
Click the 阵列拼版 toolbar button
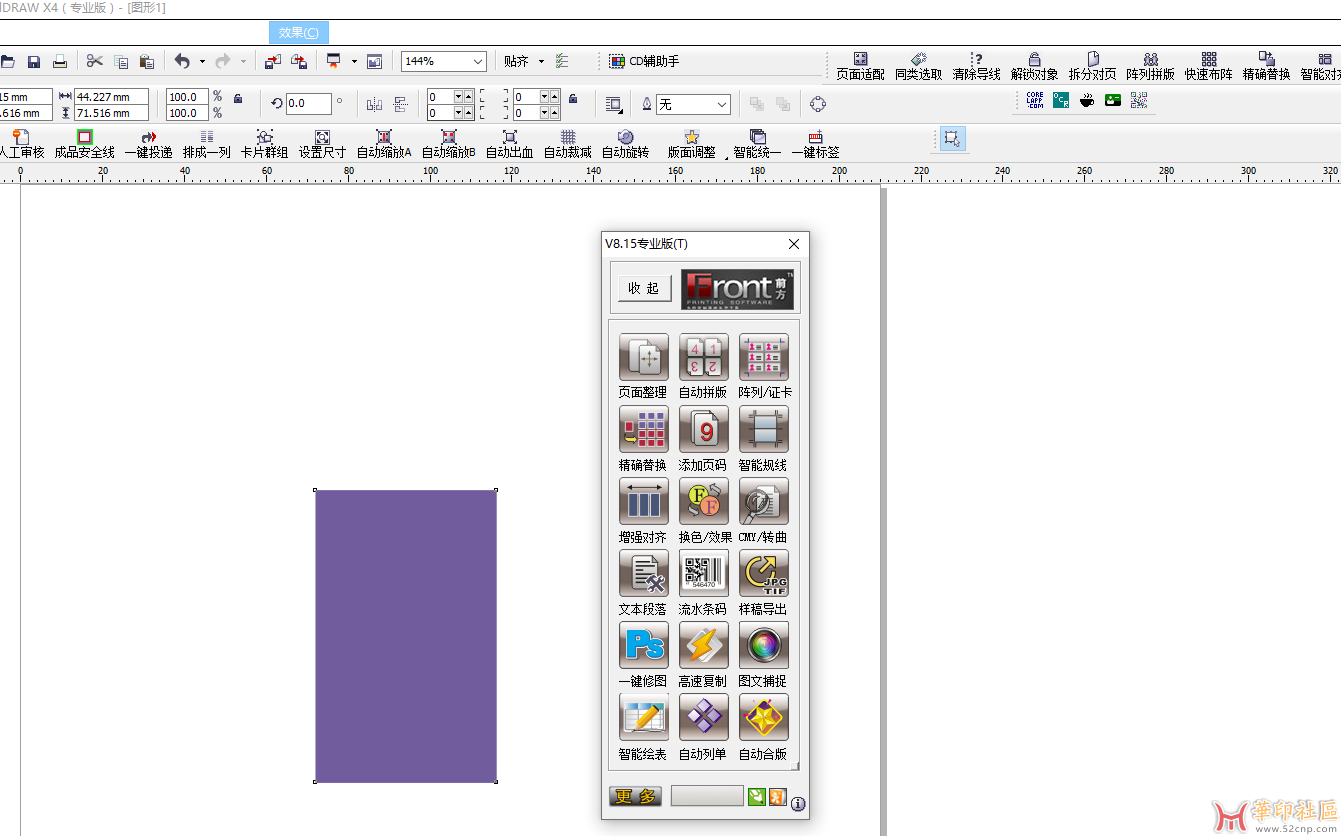(1150, 66)
